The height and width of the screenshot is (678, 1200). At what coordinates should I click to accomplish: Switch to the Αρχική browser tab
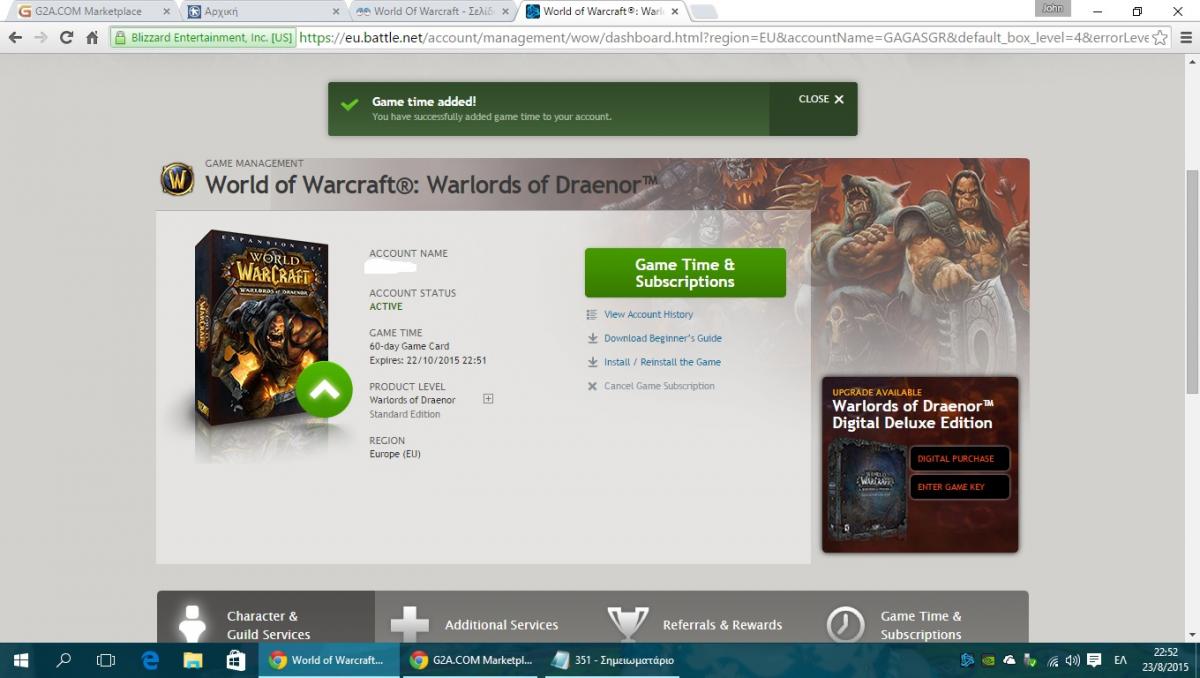260,12
